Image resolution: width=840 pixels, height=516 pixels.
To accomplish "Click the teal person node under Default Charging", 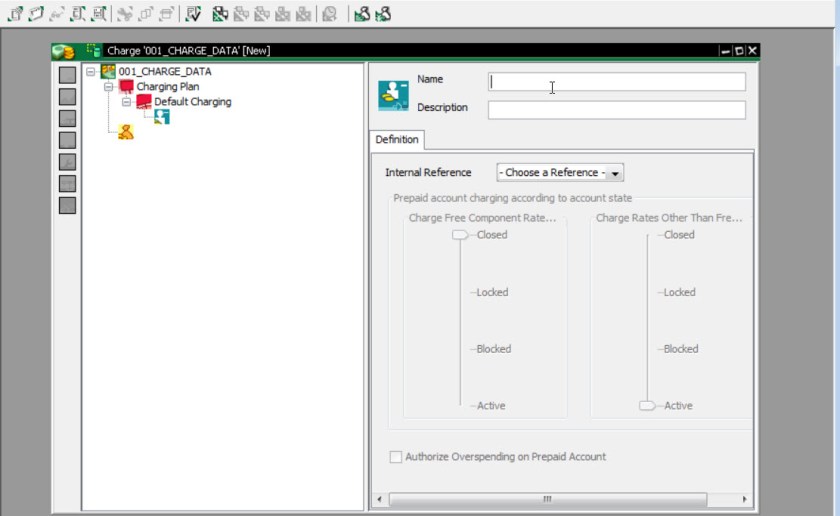I will 161,117.
